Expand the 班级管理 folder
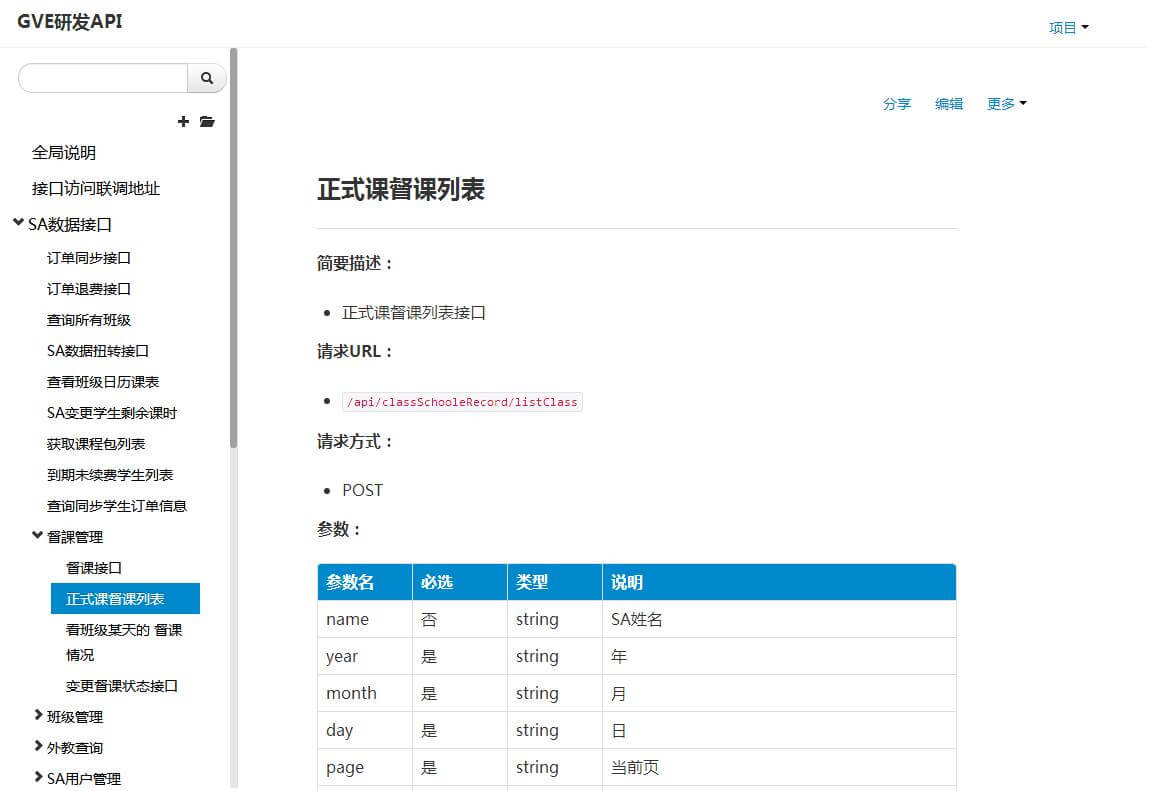The image size is (1155, 791). [38, 716]
